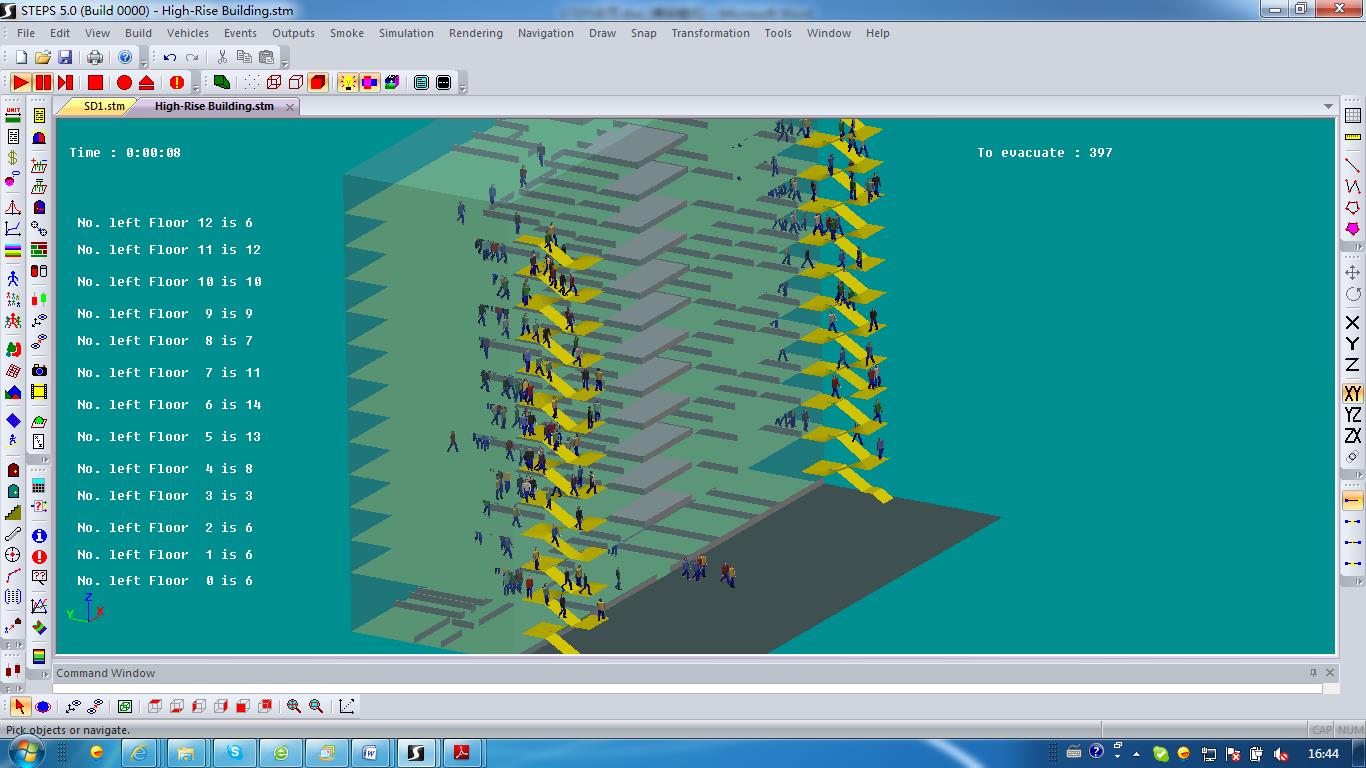Select the wireframe cube rendering icon
The image size is (1366, 768).
pyautogui.click(x=273, y=82)
